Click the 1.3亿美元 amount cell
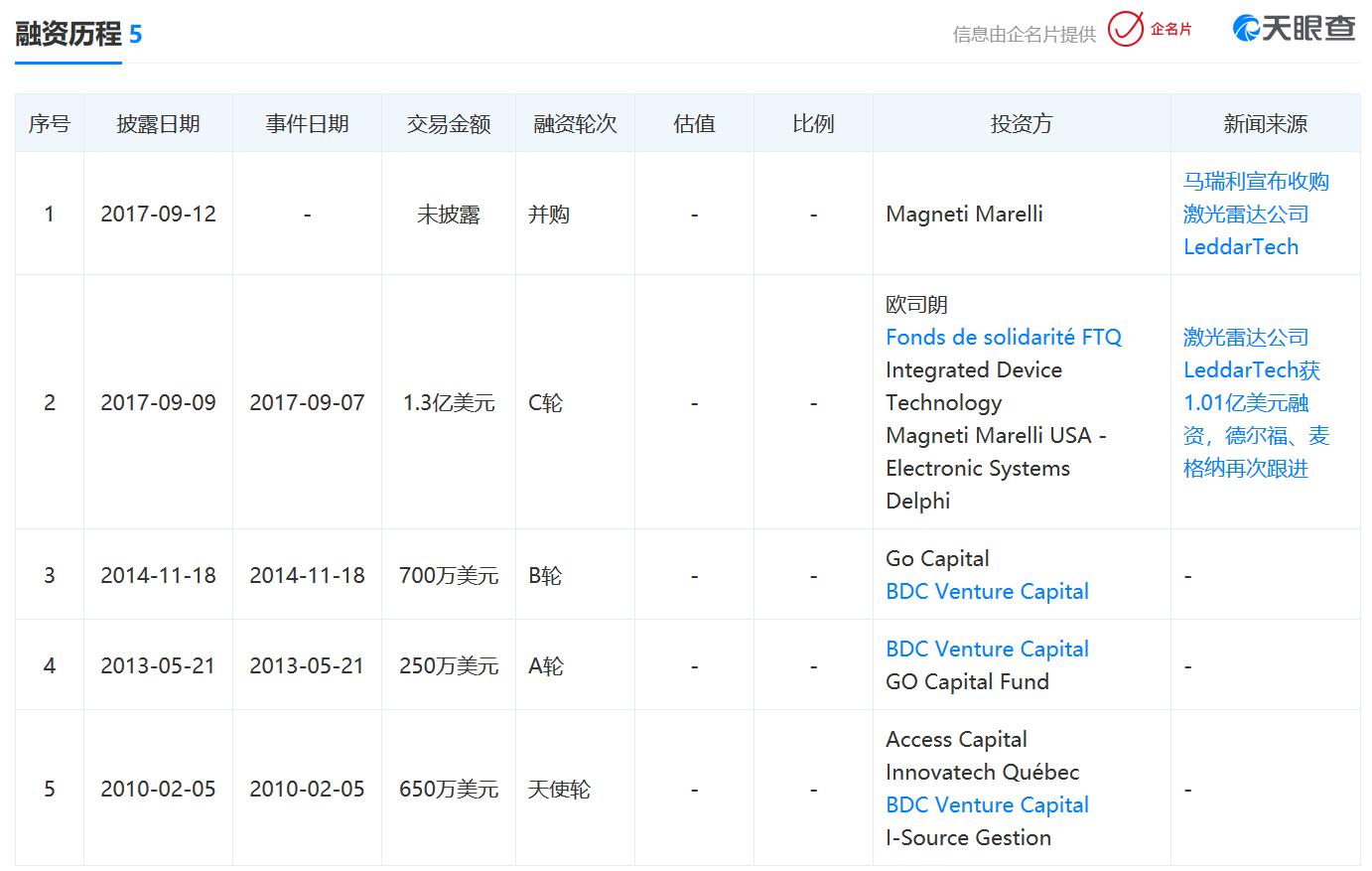 tap(449, 402)
